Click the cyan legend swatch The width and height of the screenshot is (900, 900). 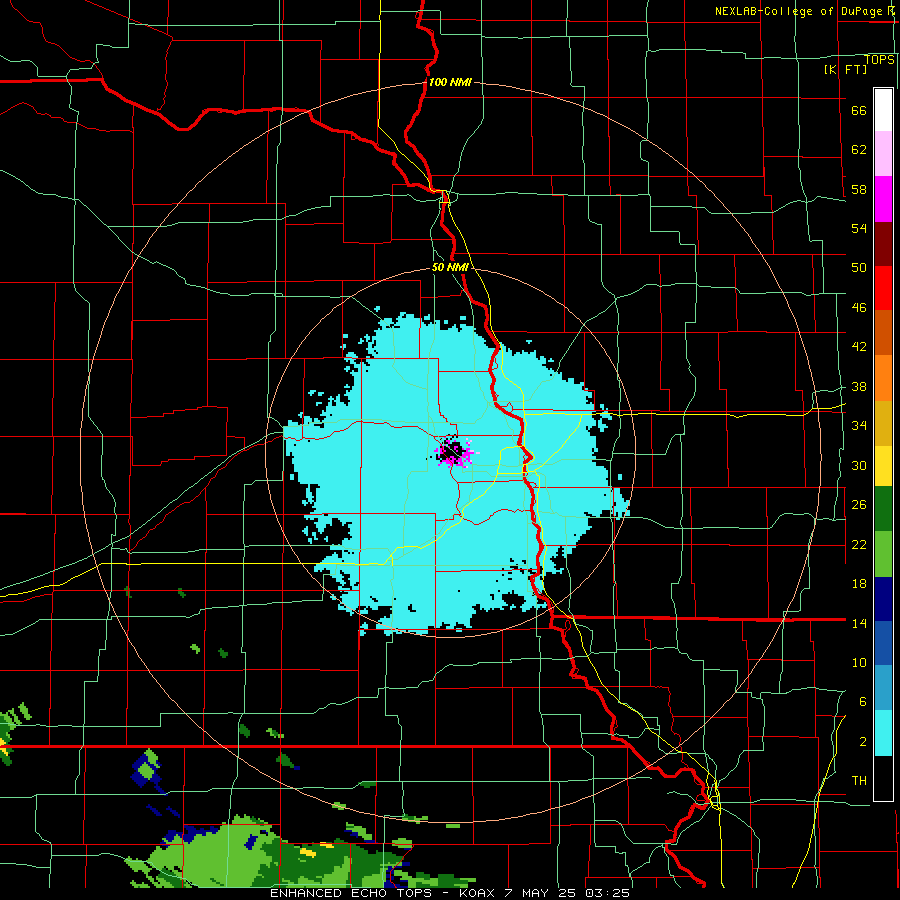click(x=883, y=733)
